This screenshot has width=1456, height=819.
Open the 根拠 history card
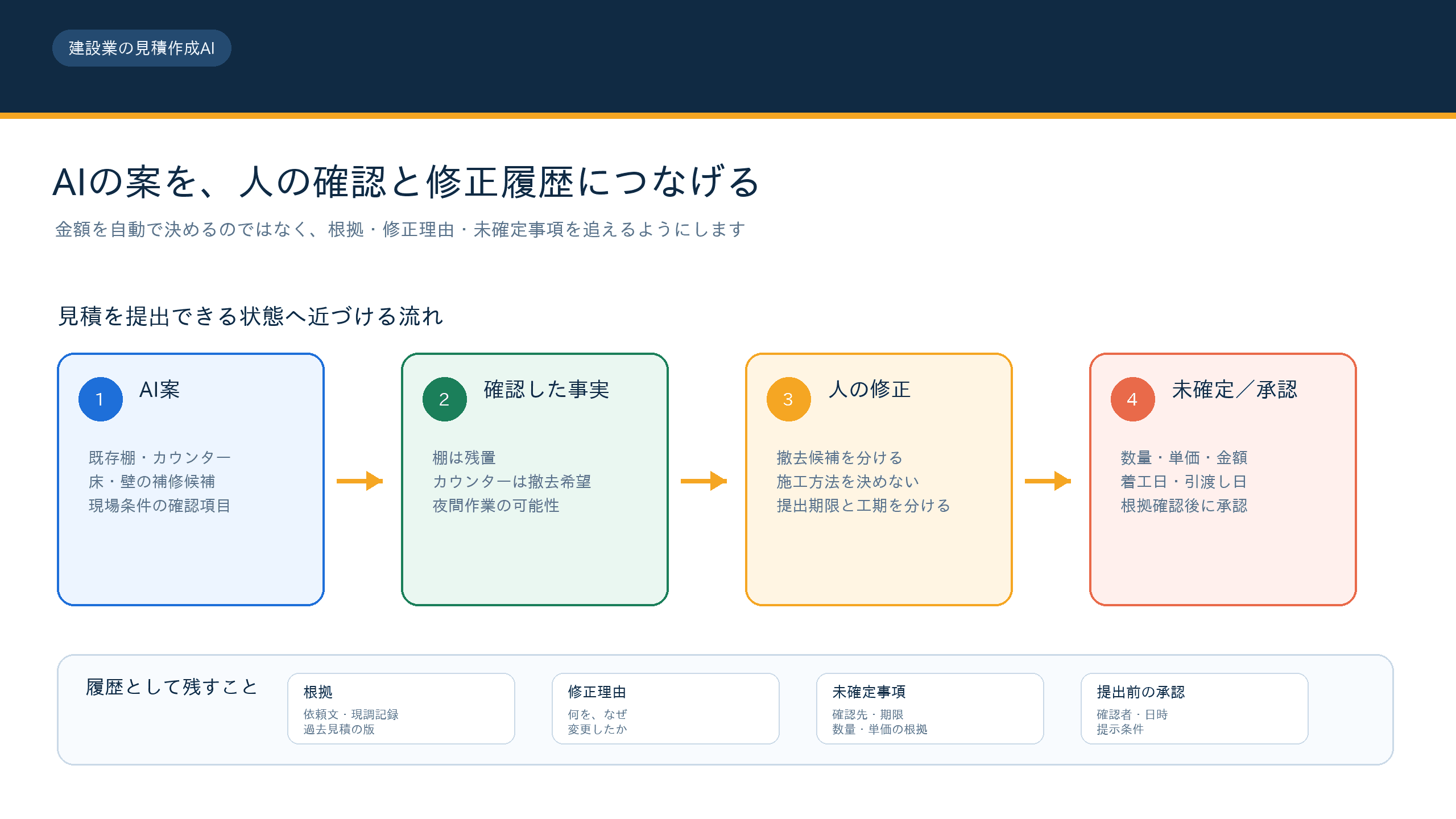[401, 709]
